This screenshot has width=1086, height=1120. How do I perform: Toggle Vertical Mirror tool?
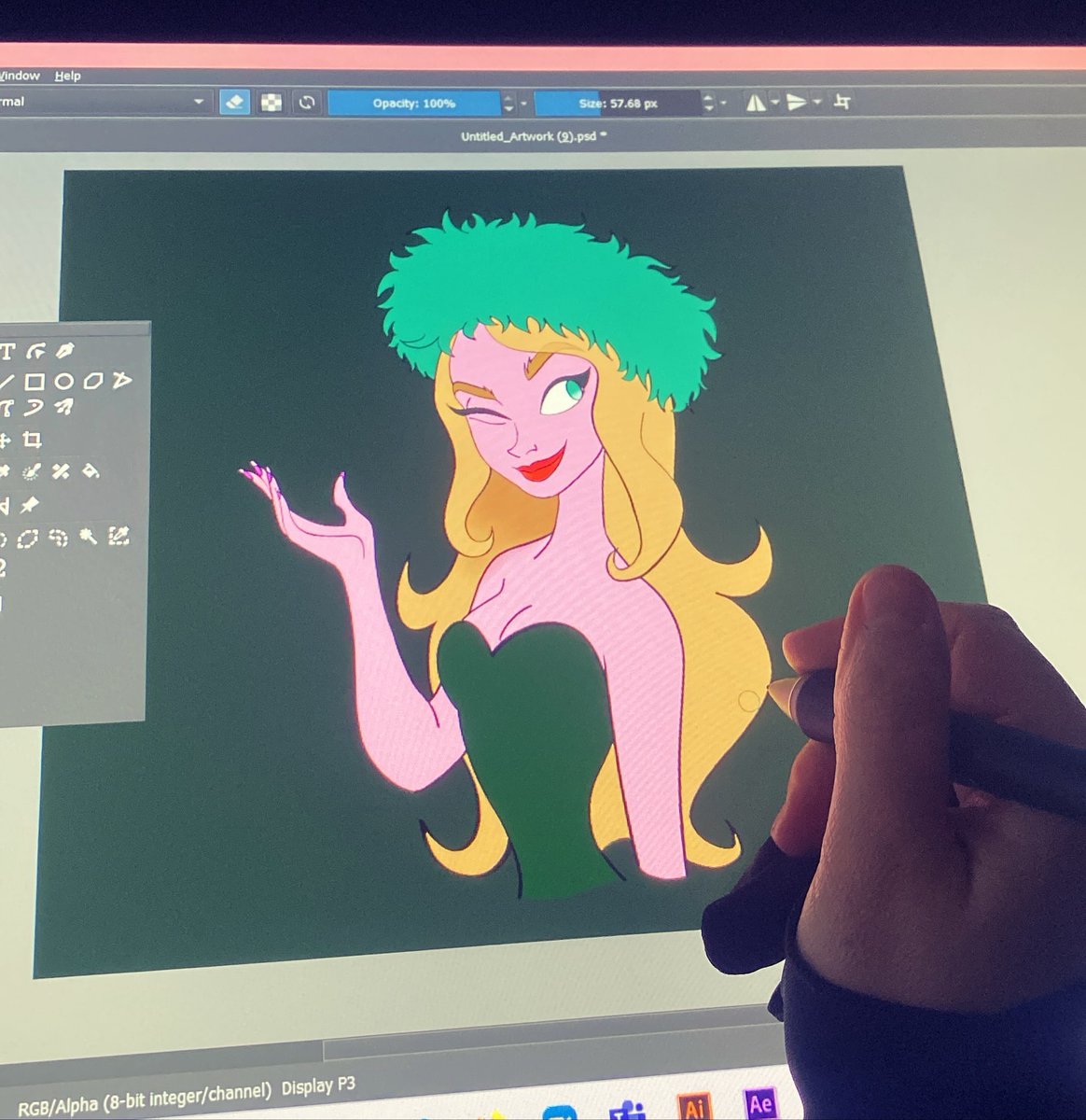tap(796, 102)
